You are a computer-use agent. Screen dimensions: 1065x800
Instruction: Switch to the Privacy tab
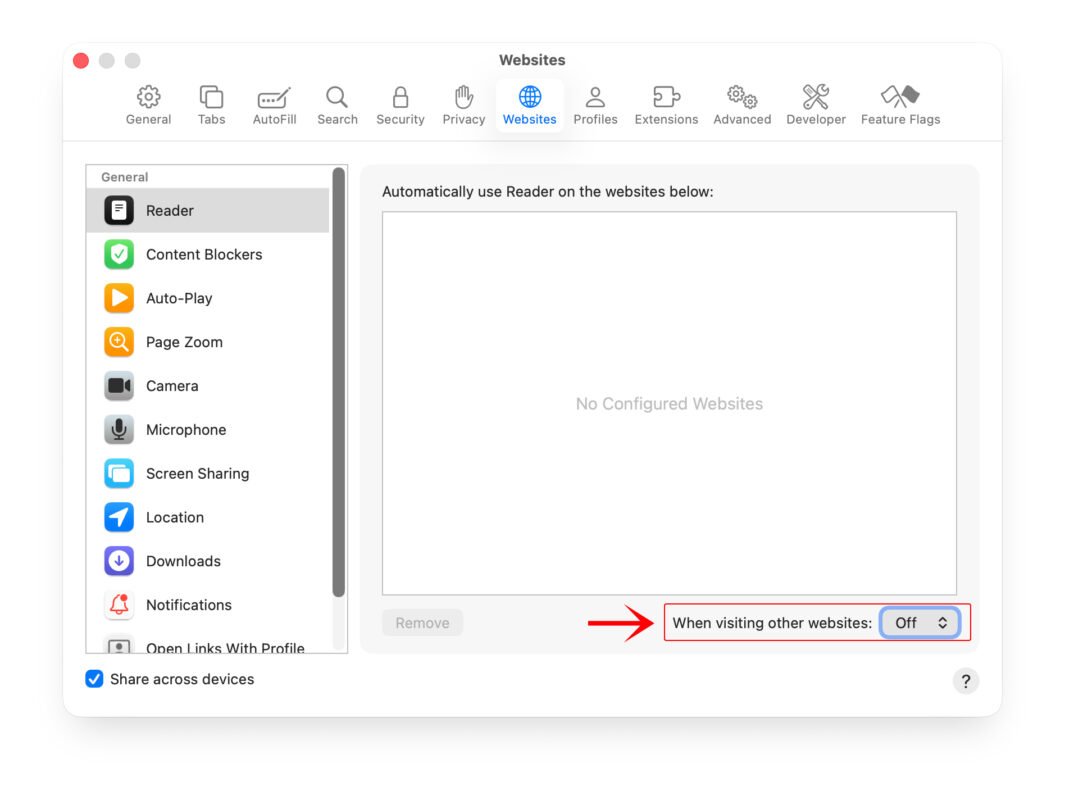click(x=463, y=103)
